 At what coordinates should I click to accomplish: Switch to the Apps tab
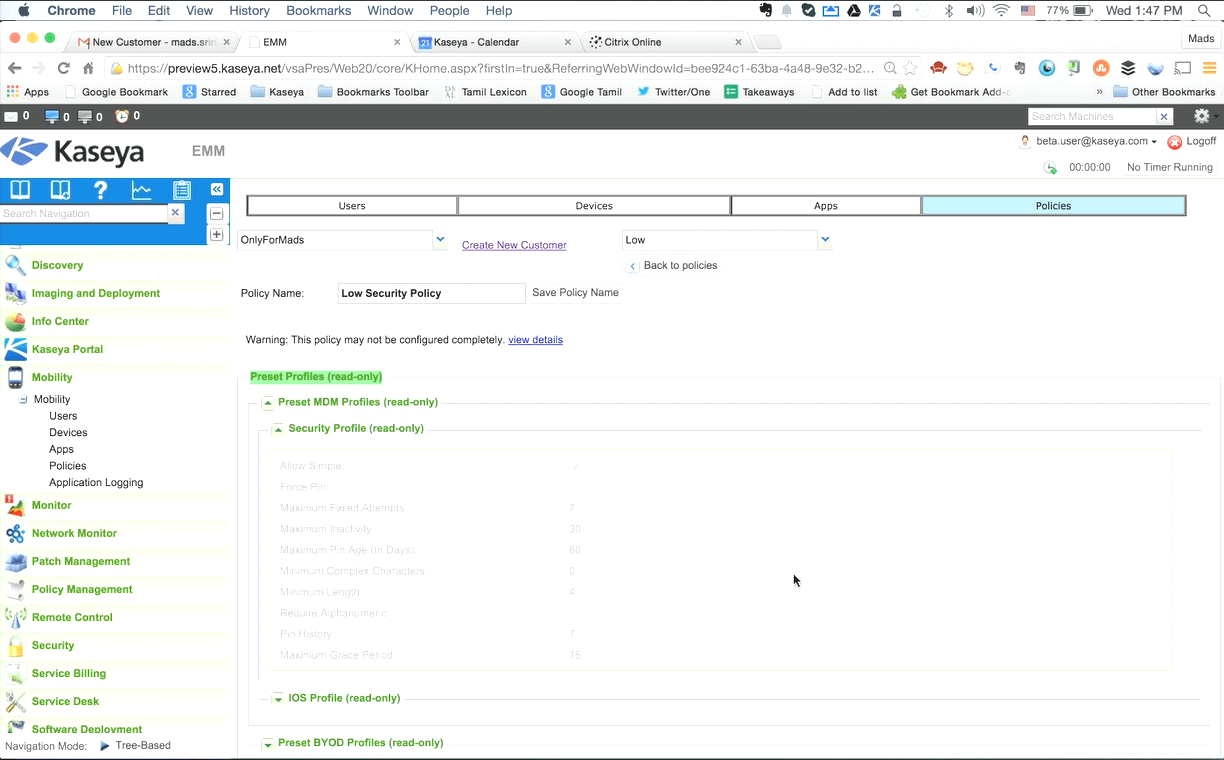[826, 206]
